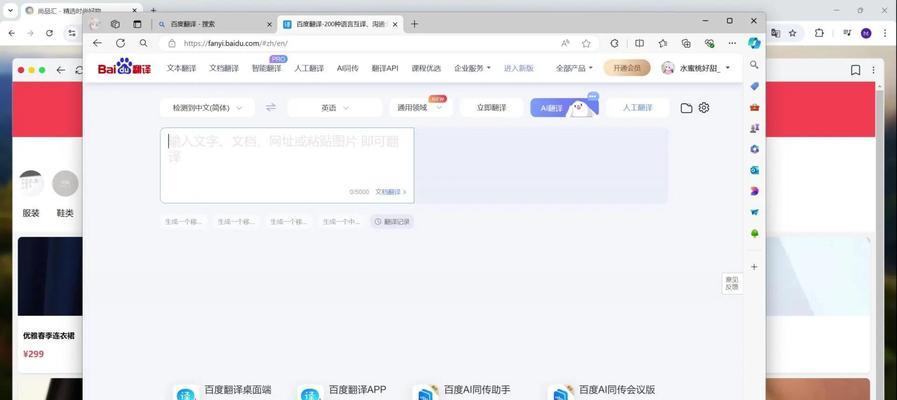Click the Edge address bar search icon
Viewport: 897px width, 400px height.
[x=143, y=43]
